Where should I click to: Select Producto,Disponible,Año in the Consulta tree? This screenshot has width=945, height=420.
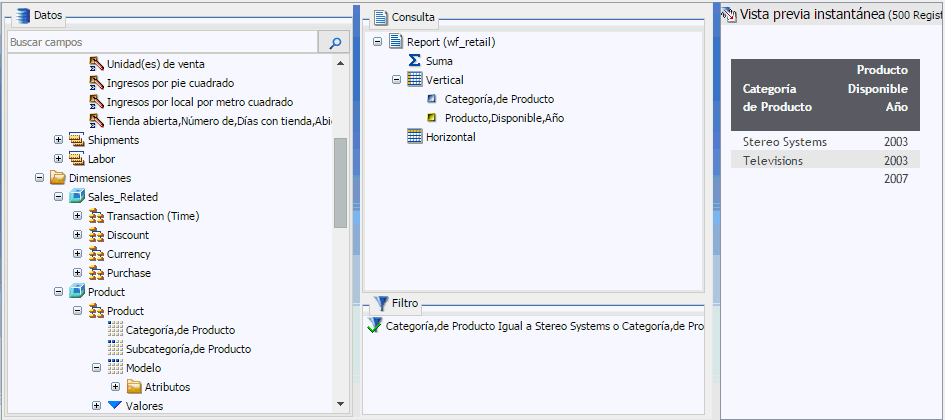click(x=504, y=119)
